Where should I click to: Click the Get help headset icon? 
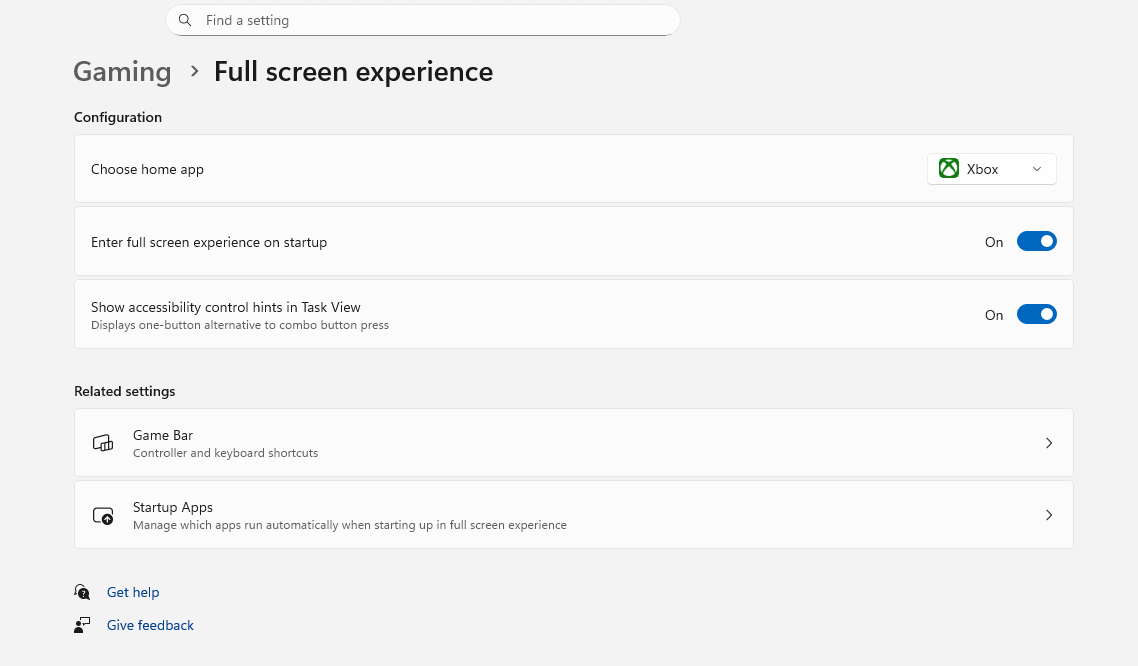click(82, 591)
